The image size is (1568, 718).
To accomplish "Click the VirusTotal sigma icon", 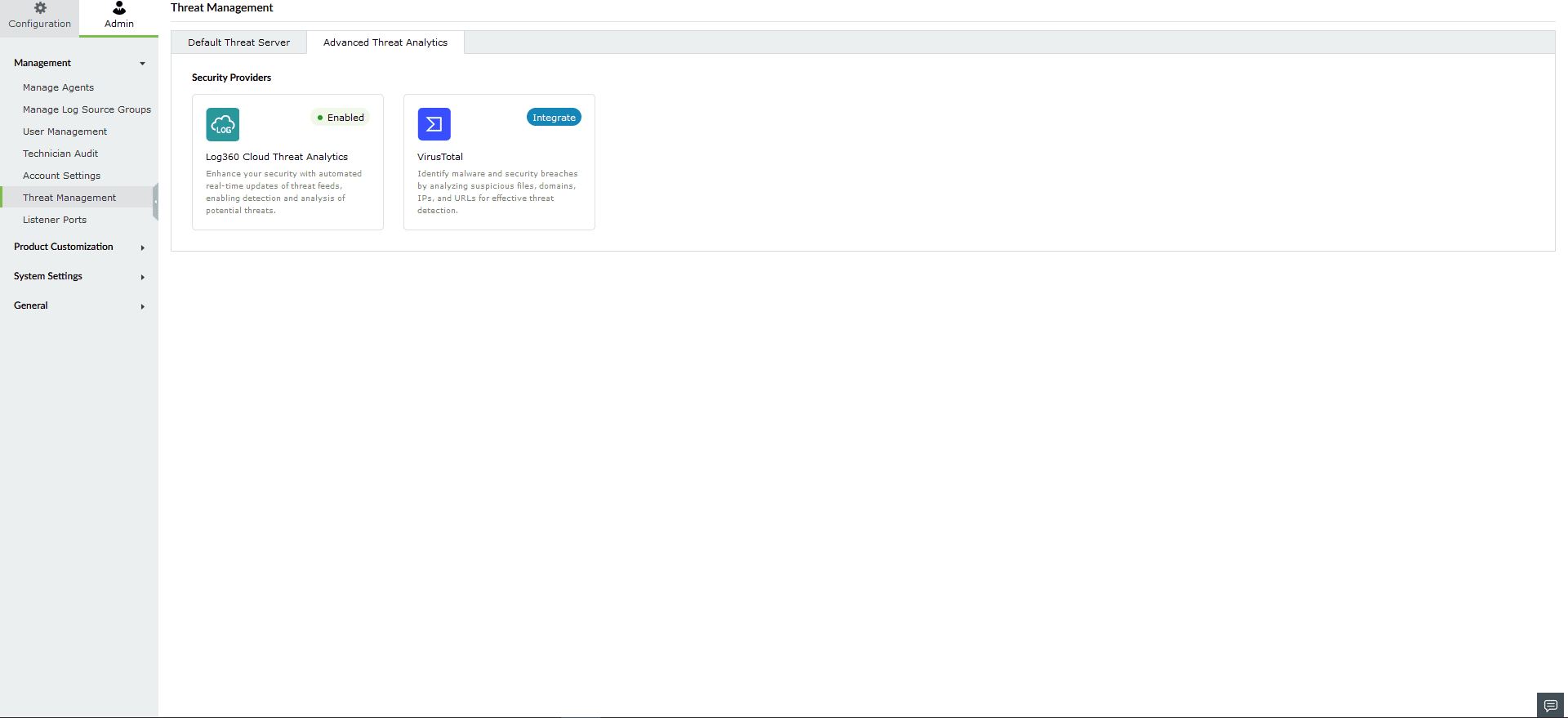I will [x=434, y=124].
